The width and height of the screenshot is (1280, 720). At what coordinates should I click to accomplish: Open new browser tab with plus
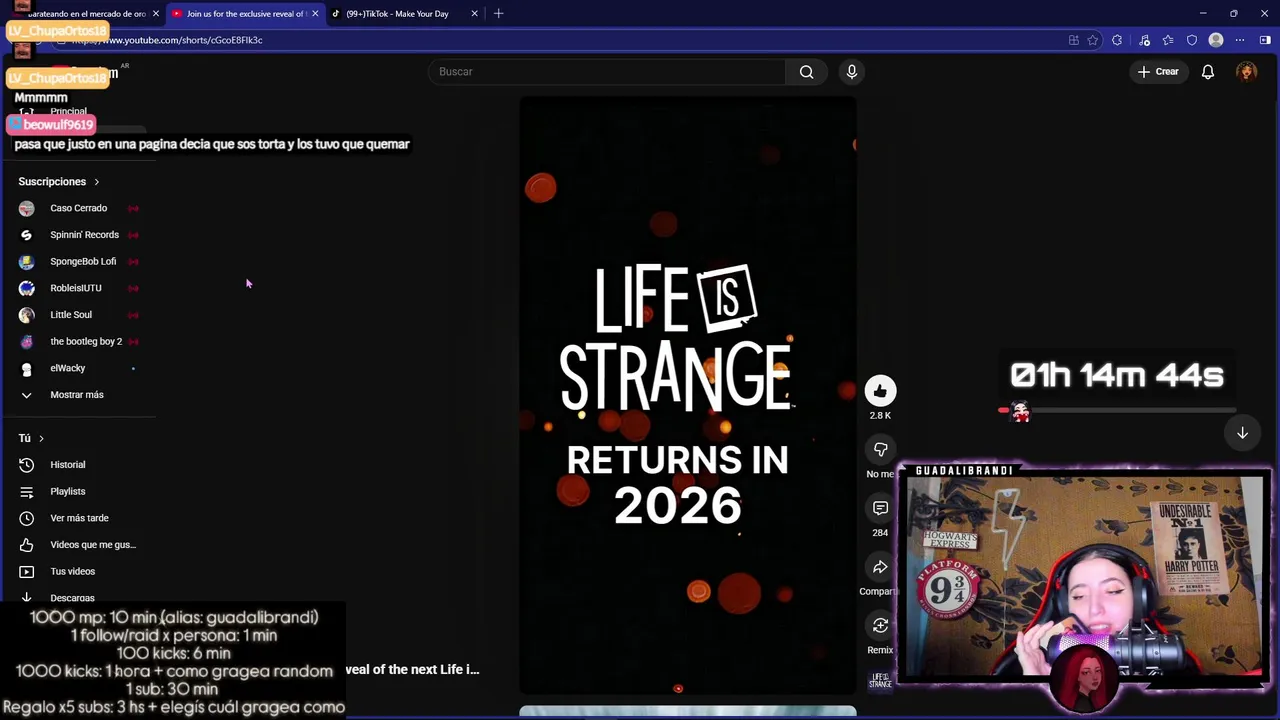click(x=498, y=13)
